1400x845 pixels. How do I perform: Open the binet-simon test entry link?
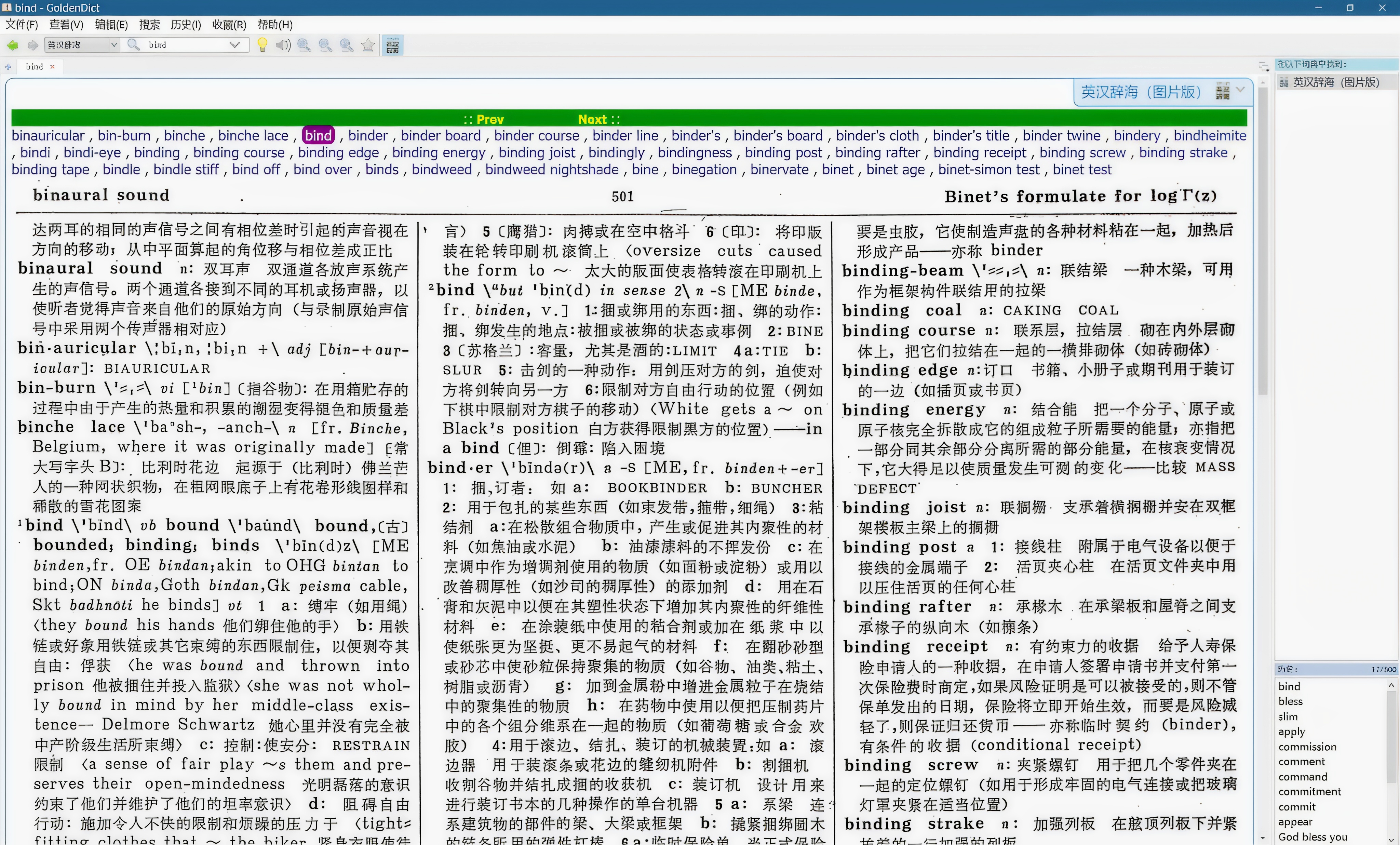point(988,170)
